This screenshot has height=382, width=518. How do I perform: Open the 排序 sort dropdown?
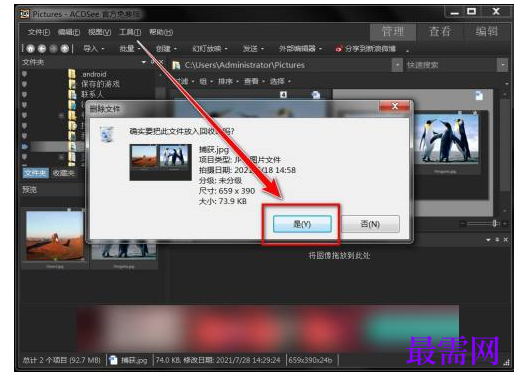pyautogui.click(x=228, y=81)
